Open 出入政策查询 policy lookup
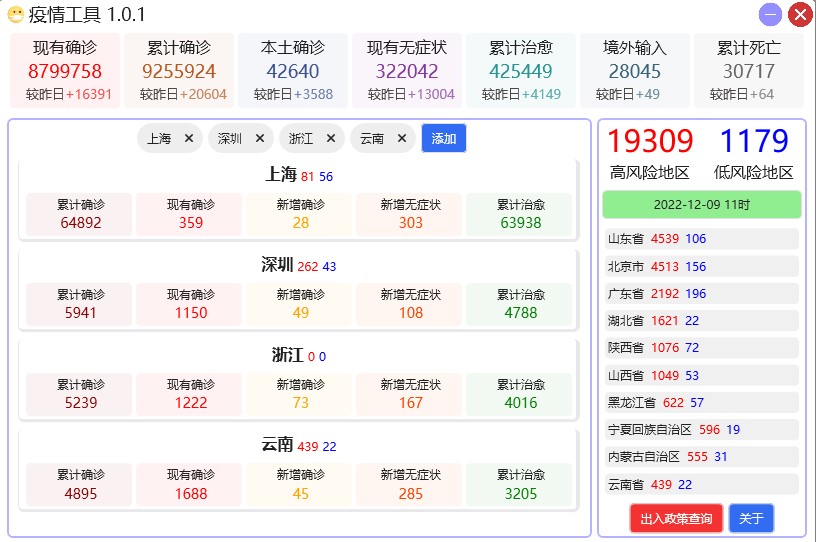 [676, 519]
